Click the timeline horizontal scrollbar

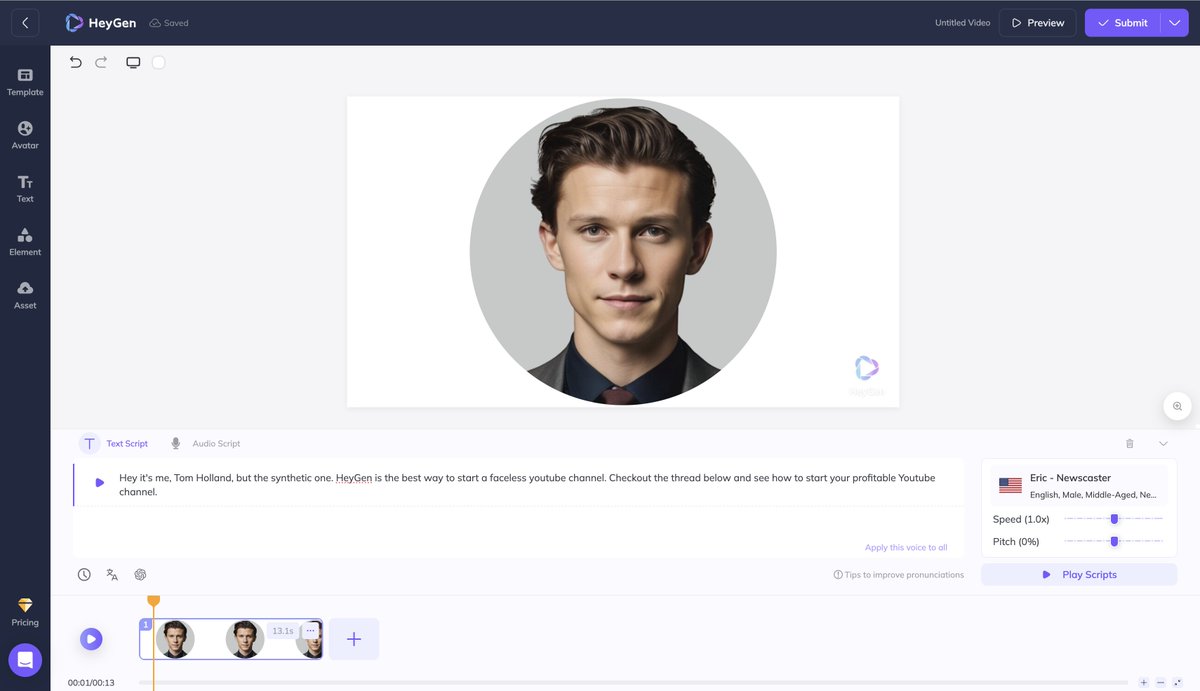pos(635,682)
